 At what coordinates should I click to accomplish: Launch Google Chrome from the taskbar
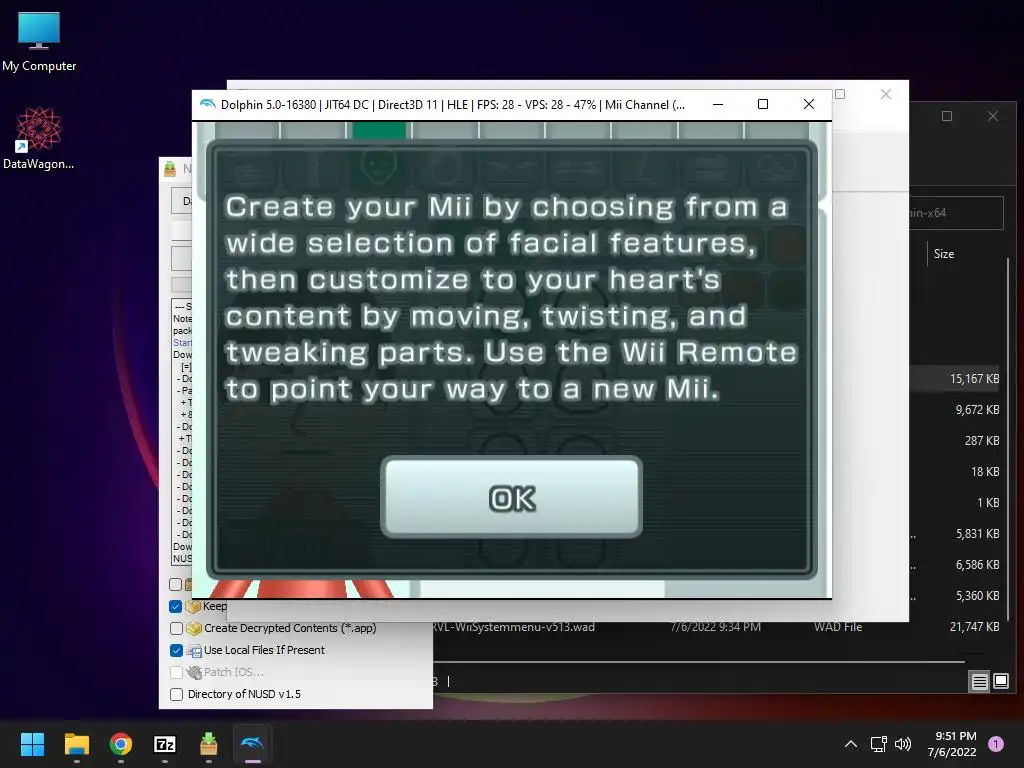[121, 744]
